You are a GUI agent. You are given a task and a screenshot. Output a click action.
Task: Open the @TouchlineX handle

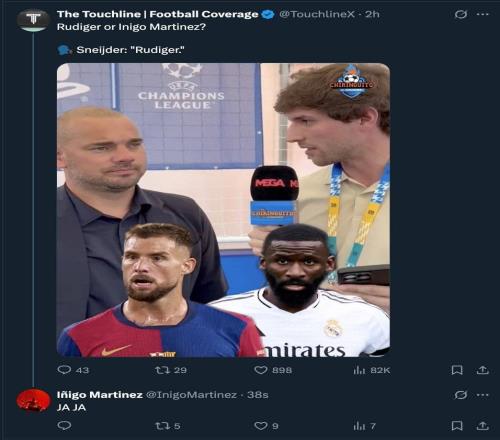(317, 14)
